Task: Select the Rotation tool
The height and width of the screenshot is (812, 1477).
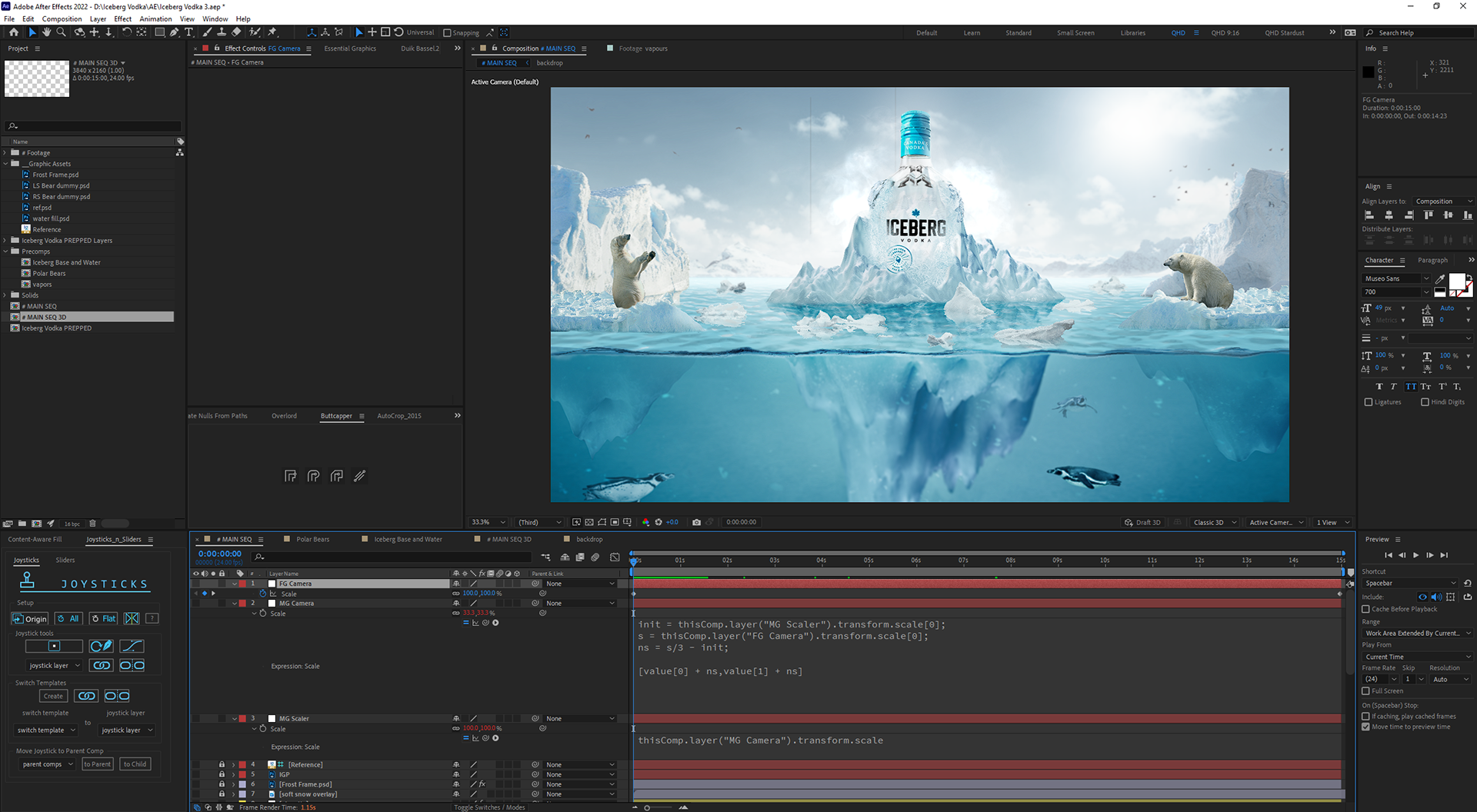Action: coord(126,32)
